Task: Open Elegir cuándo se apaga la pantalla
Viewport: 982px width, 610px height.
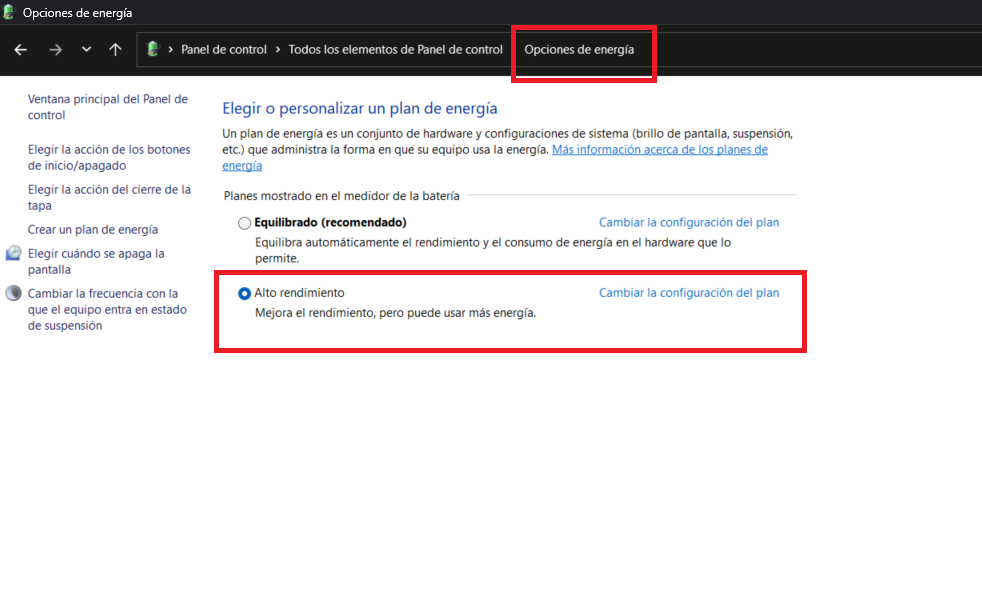Action: (96, 261)
